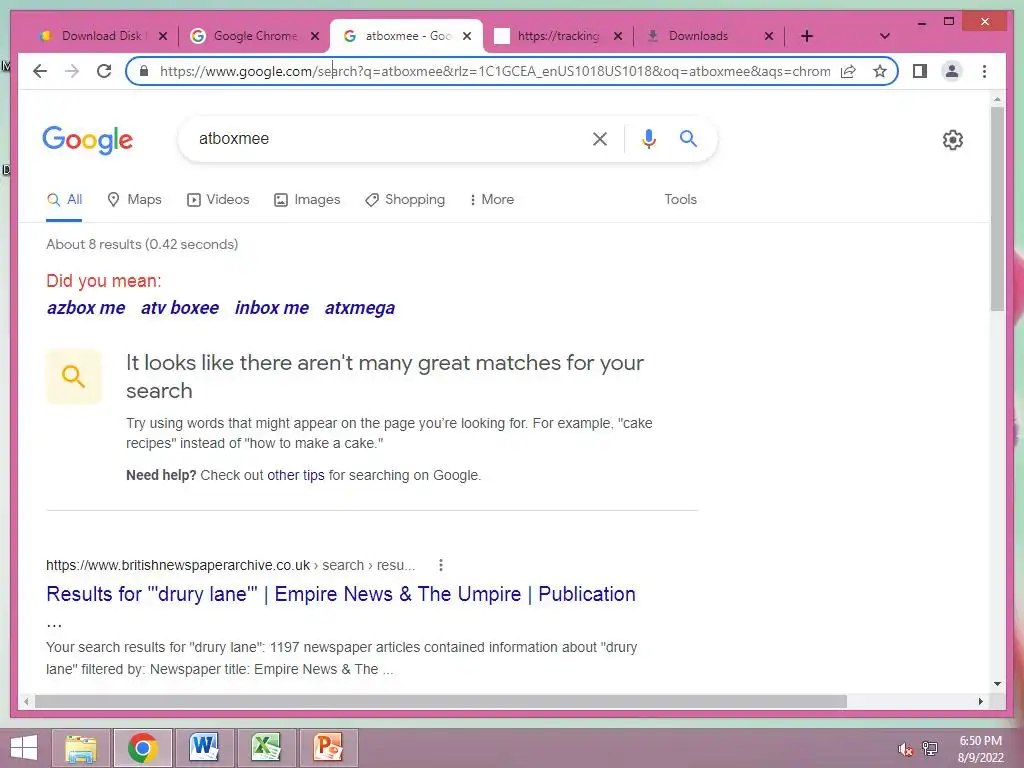Click the 'atxmega' suggestion

[x=360, y=308]
